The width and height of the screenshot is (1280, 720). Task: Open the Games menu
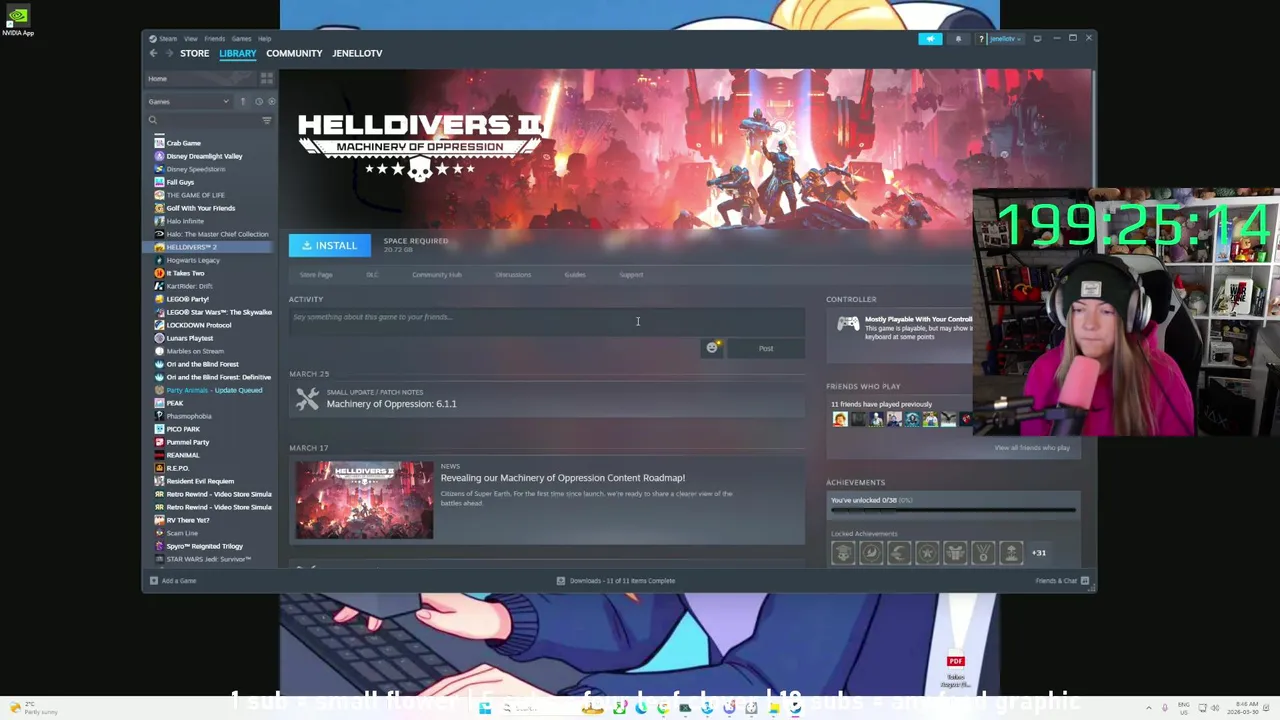[241, 39]
